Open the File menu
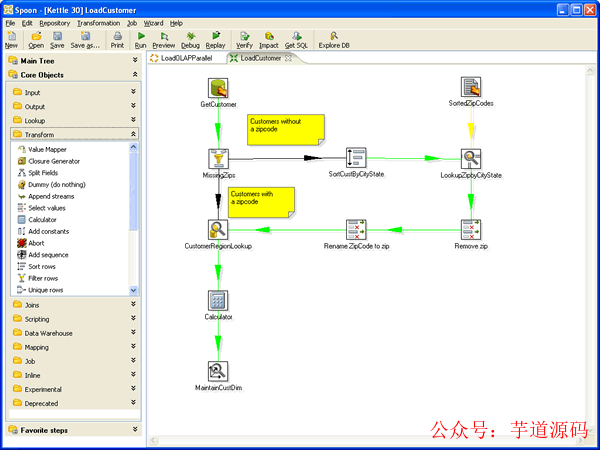This screenshot has width=600, height=450. coord(10,23)
